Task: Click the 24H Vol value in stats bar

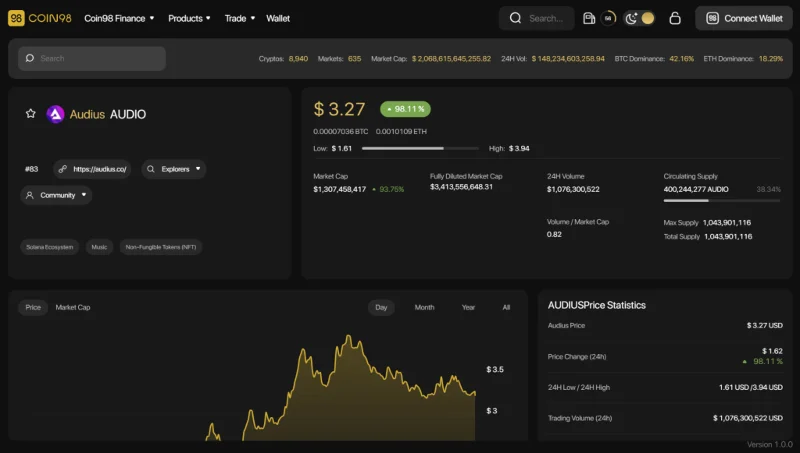Action: pos(568,59)
